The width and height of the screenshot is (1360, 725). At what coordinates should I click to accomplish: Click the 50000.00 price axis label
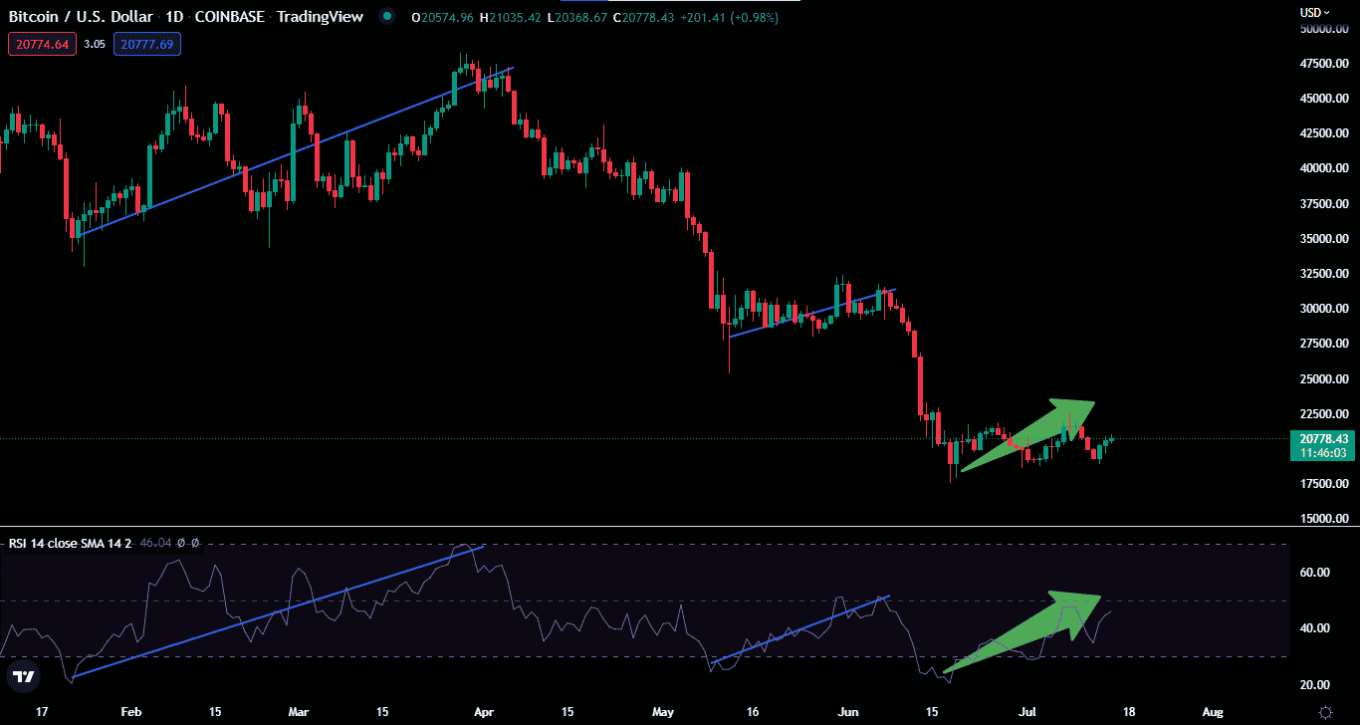[1324, 29]
